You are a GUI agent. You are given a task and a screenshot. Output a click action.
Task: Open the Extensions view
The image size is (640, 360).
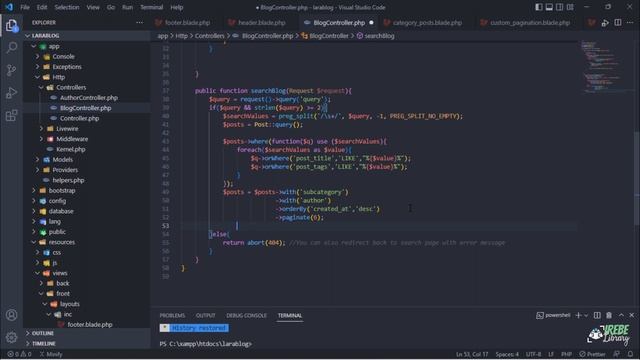(11, 115)
